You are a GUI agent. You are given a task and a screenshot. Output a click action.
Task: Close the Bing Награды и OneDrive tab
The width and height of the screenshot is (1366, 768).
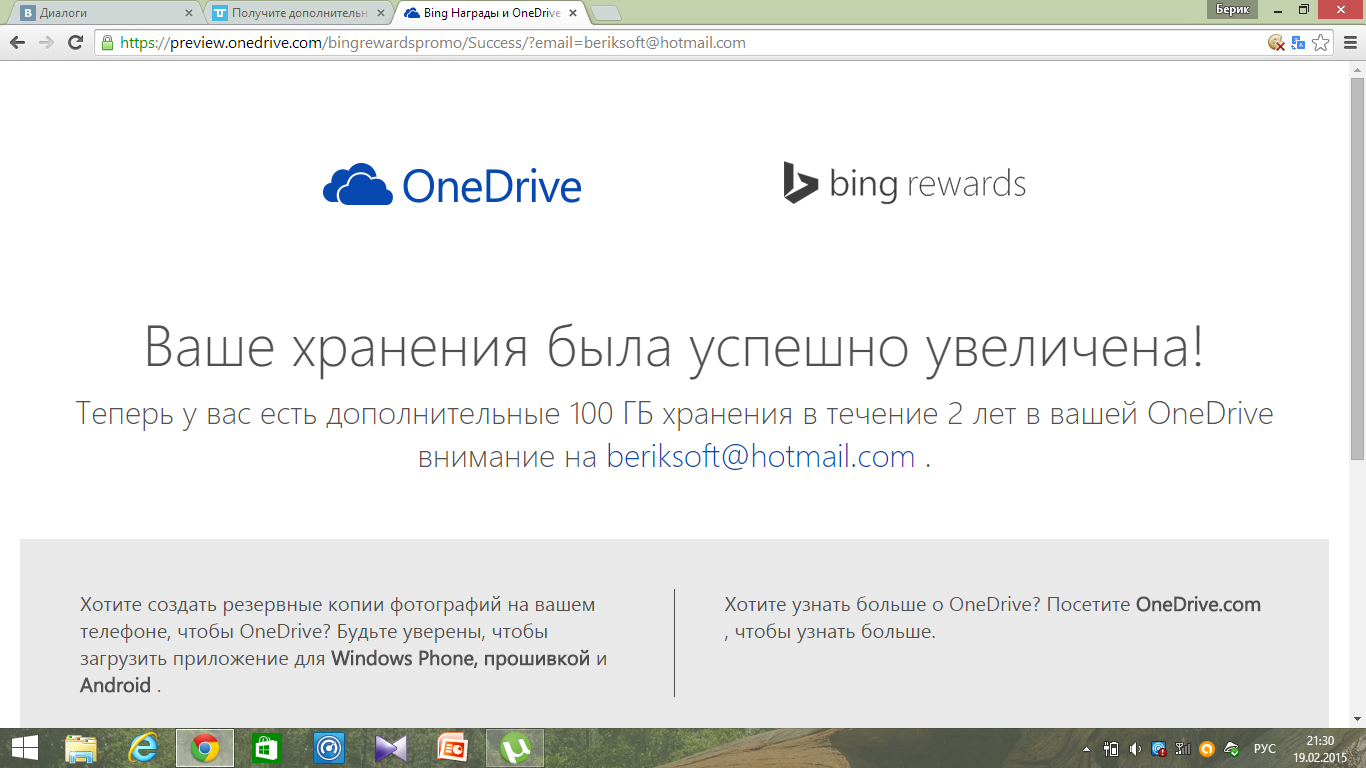point(573,13)
